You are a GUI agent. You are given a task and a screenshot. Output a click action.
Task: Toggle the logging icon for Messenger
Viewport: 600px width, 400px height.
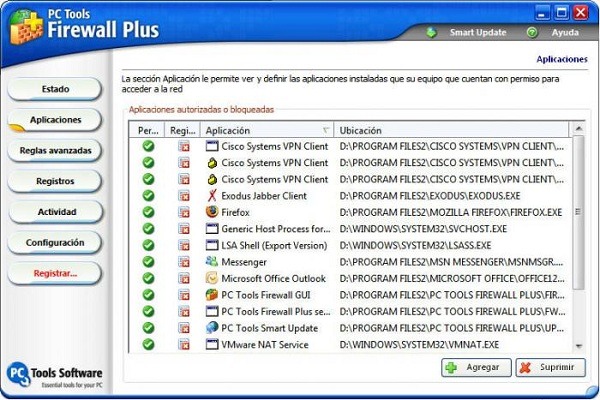point(184,262)
